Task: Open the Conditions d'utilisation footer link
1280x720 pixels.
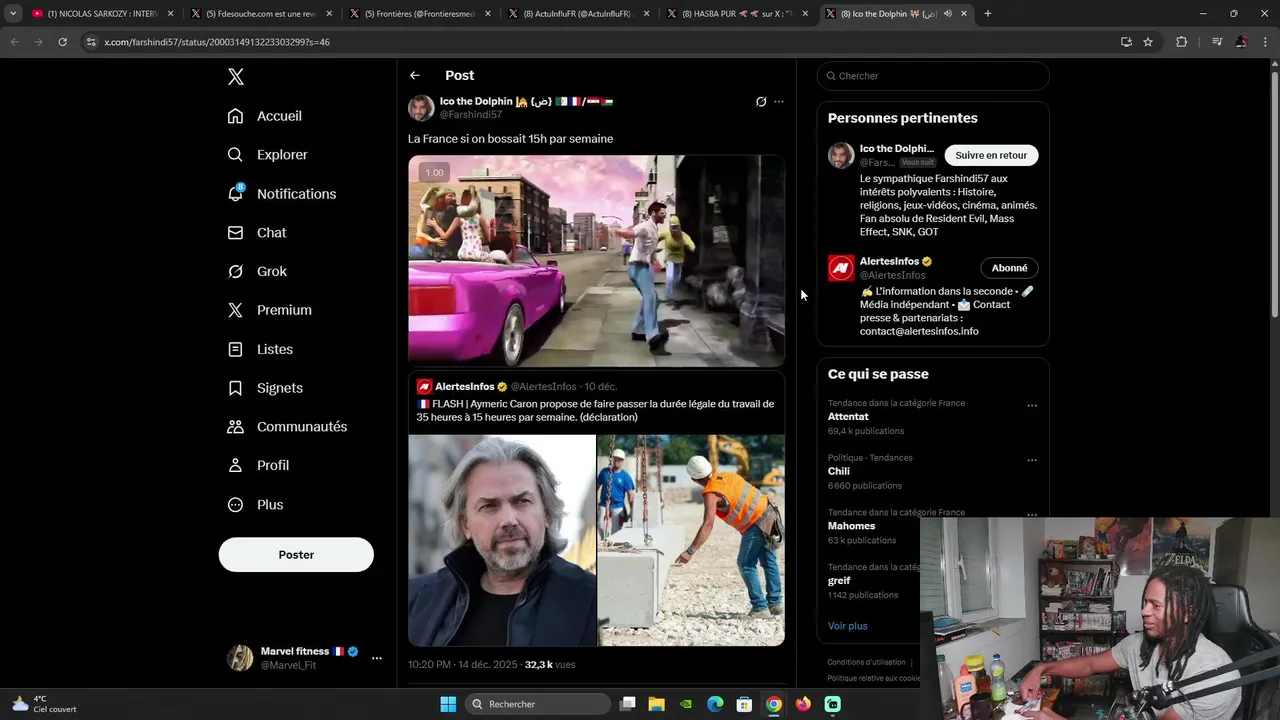Action: [x=866, y=662]
